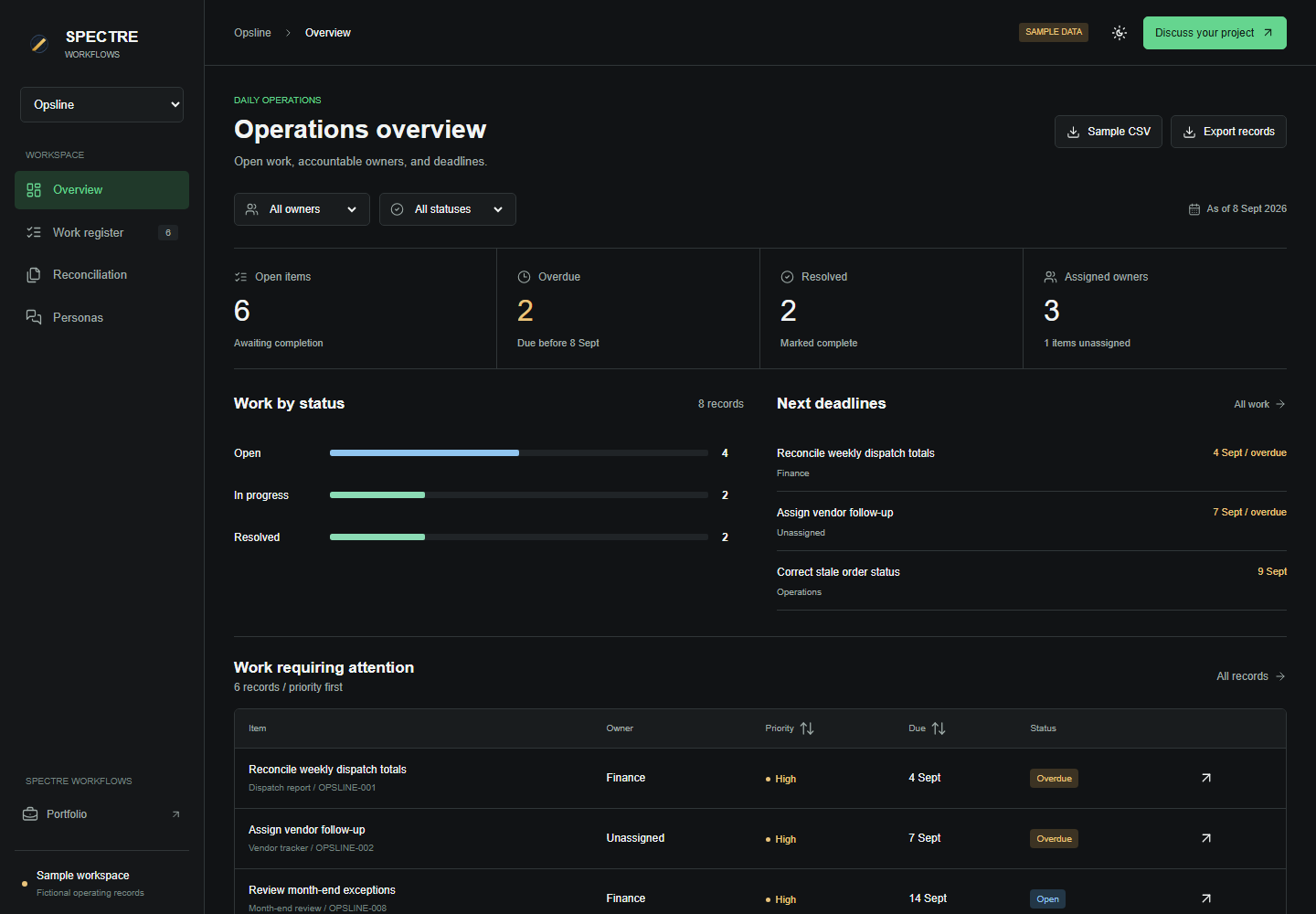
Task: Click the Overdue badge for Reconcile weekly dispatch
Action: click(x=1054, y=779)
